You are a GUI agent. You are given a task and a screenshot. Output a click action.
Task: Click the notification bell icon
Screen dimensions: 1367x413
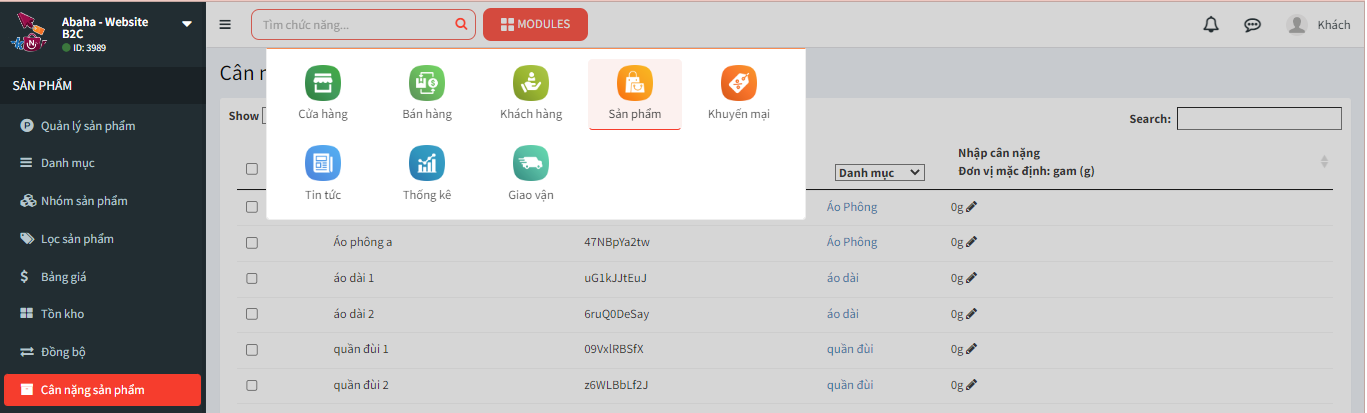tap(1211, 25)
